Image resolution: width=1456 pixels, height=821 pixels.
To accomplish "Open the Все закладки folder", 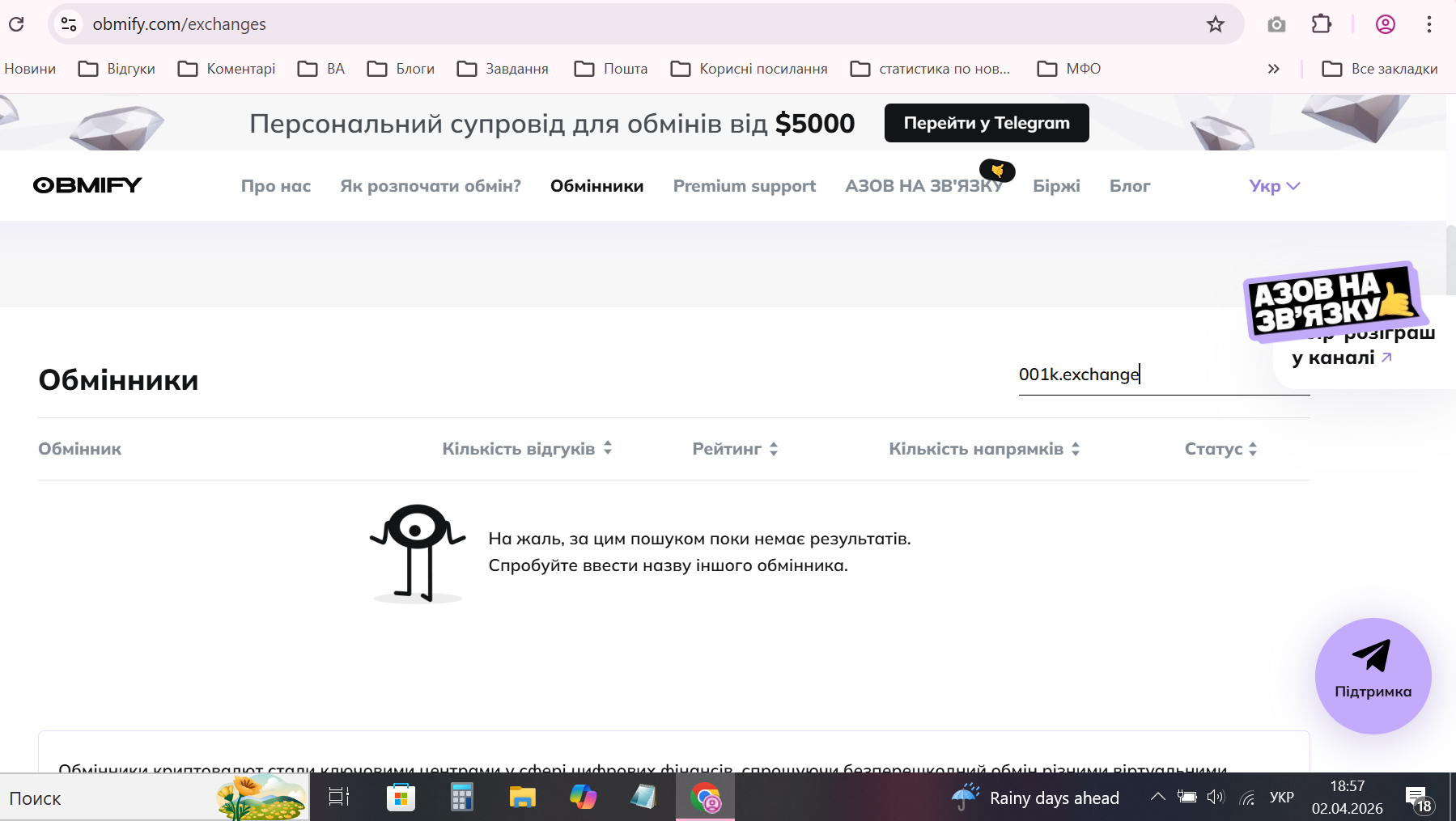I will (1380, 69).
